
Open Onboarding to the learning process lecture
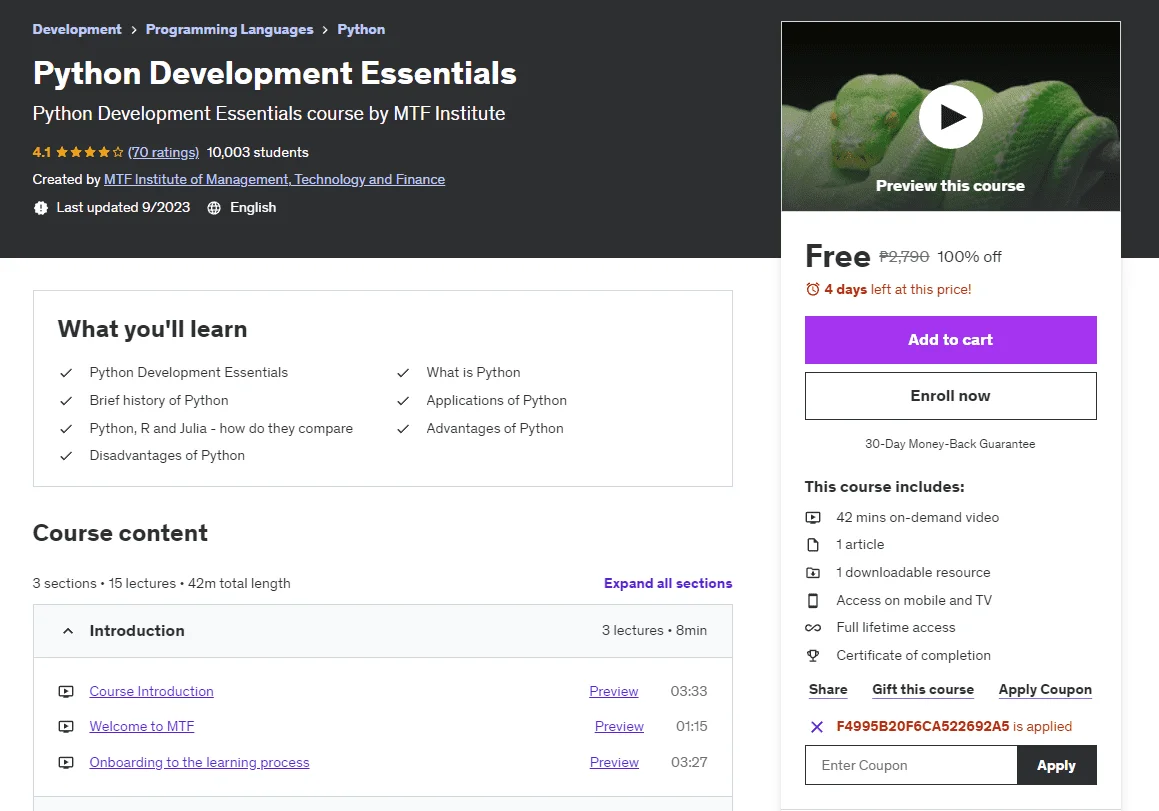tap(200, 762)
